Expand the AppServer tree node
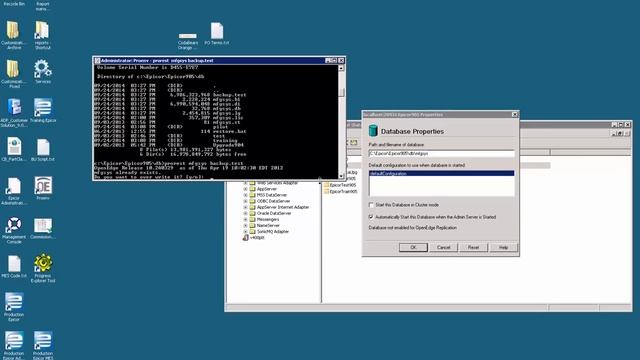This screenshot has height=360, width=640. [246, 189]
